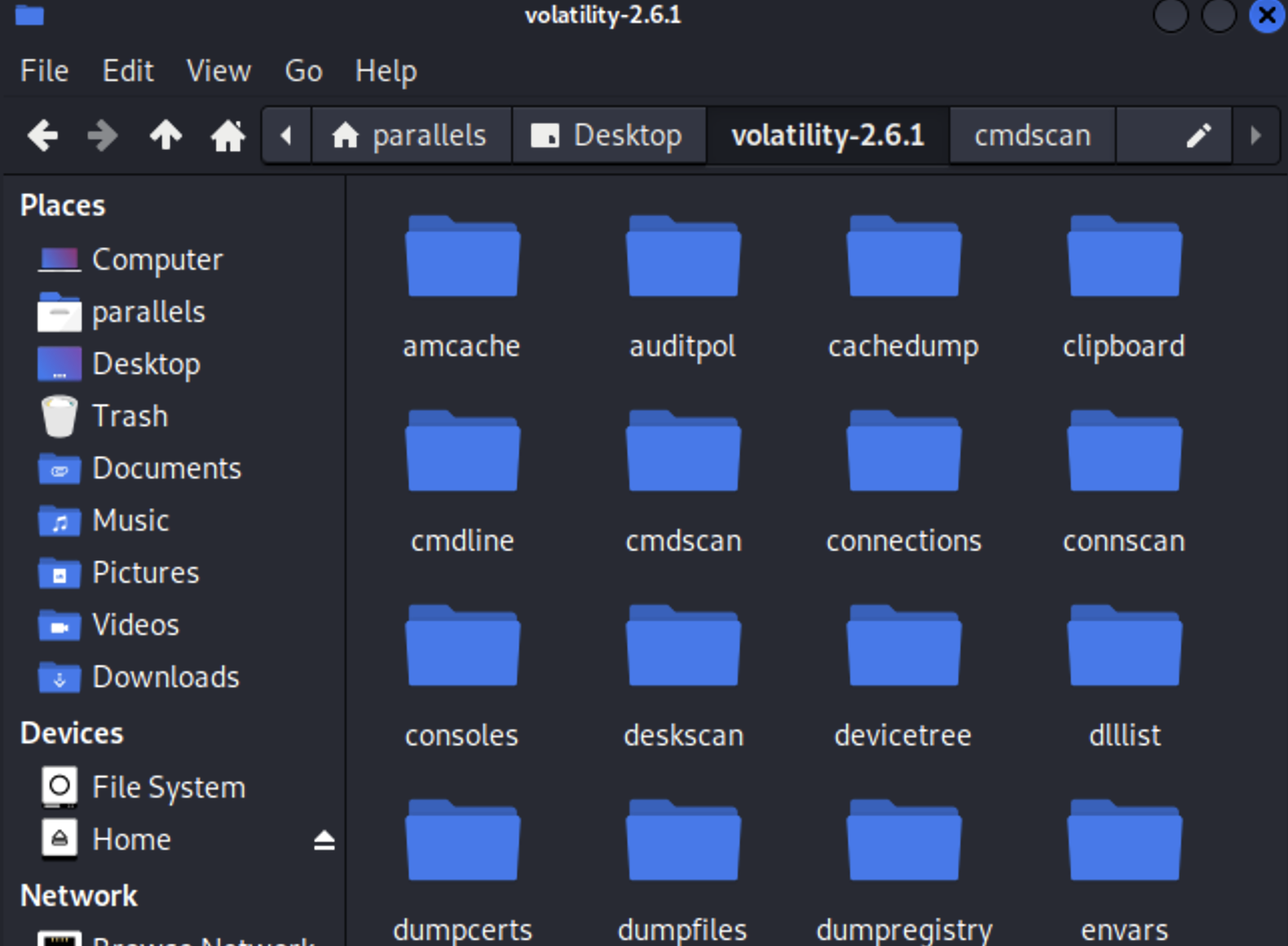
Task: Select the envars folder icon
Action: click(1124, 841)
